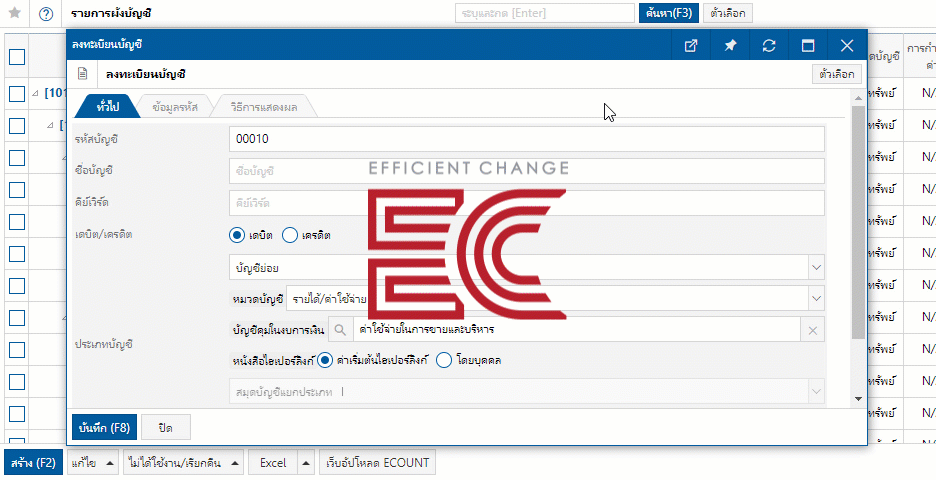Open the help question mark icon
This screenshot has width=936, height=480.
[x=45, y=13]
